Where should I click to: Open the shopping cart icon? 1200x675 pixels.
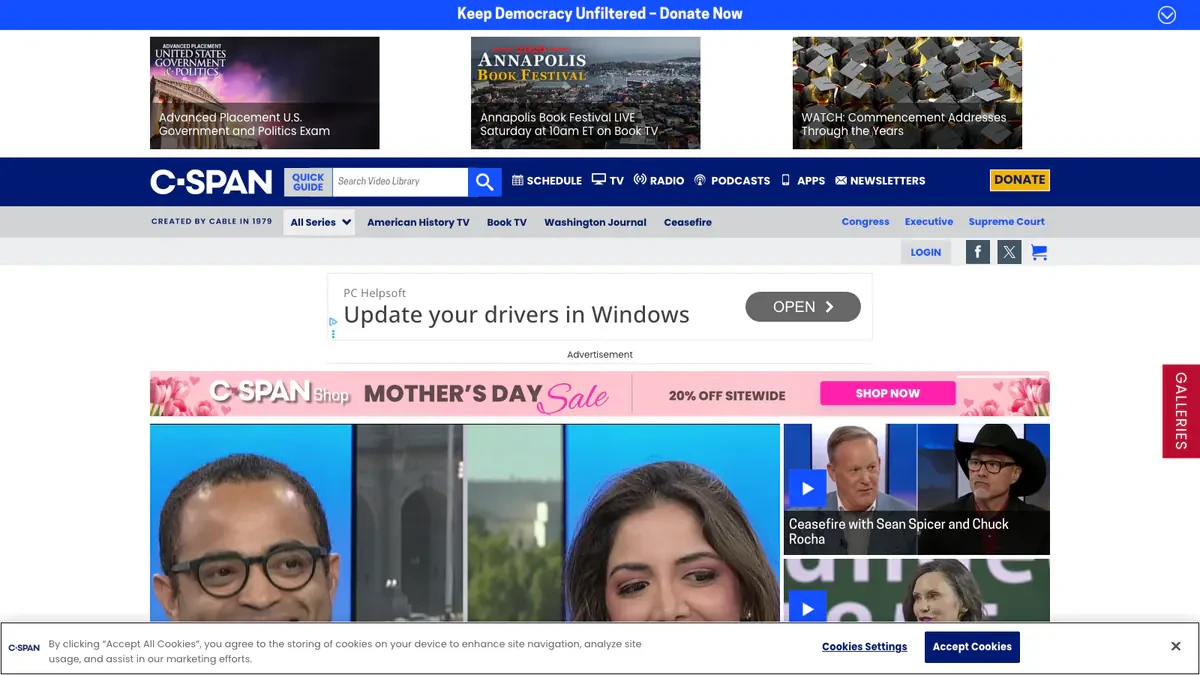click(x=1039, y=252)
